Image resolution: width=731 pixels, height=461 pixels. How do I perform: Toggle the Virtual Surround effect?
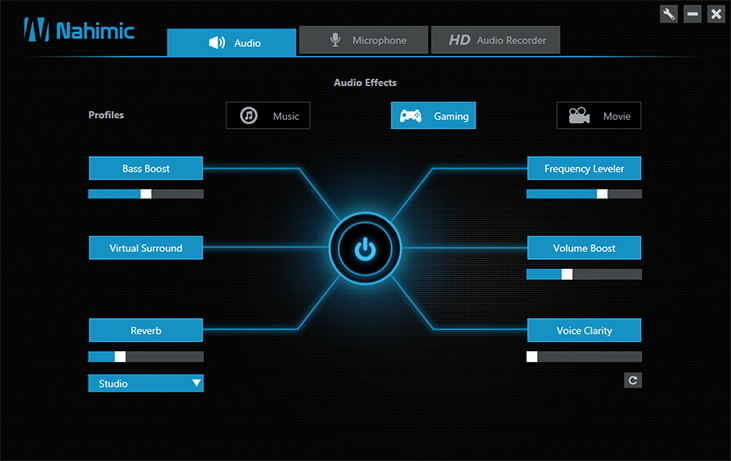click(x=146, y=248)
